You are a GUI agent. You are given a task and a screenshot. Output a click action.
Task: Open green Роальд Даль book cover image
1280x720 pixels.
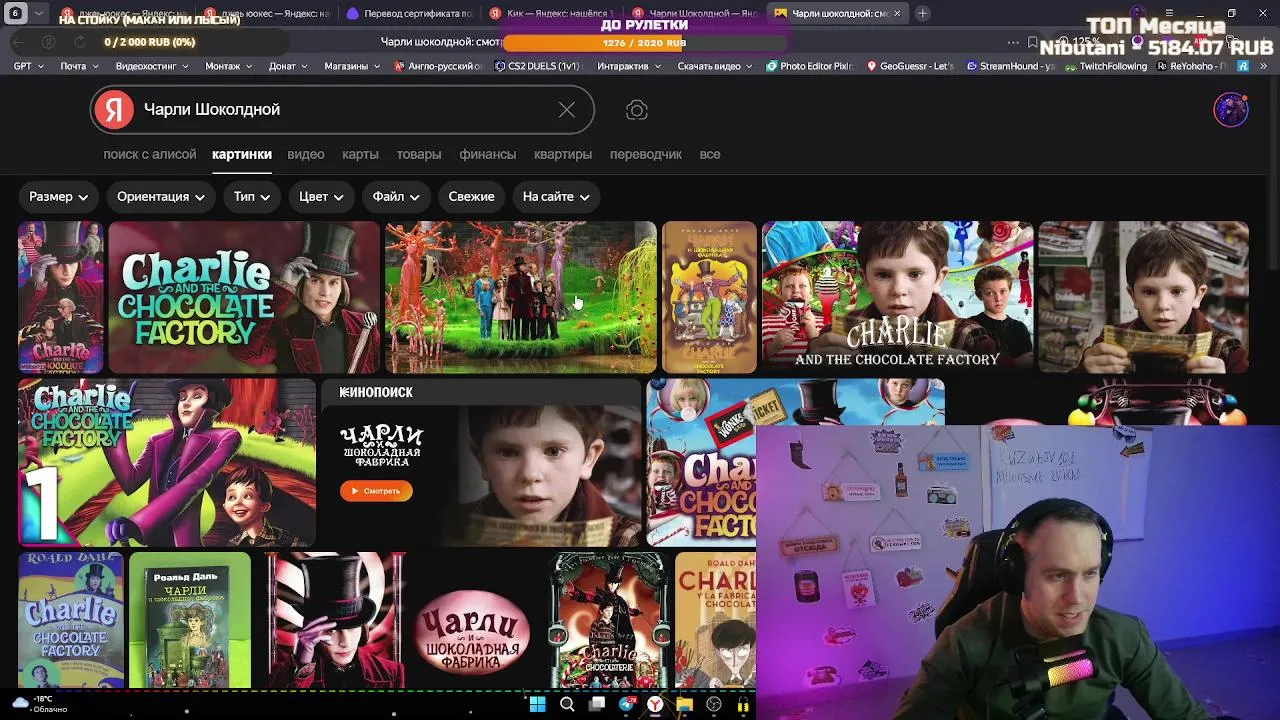click(190, 620)
